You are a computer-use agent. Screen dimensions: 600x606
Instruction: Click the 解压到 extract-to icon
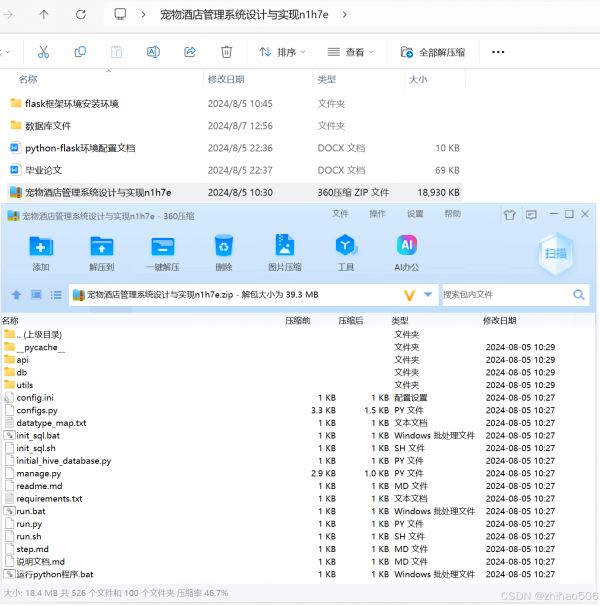[x=102, y=253]
